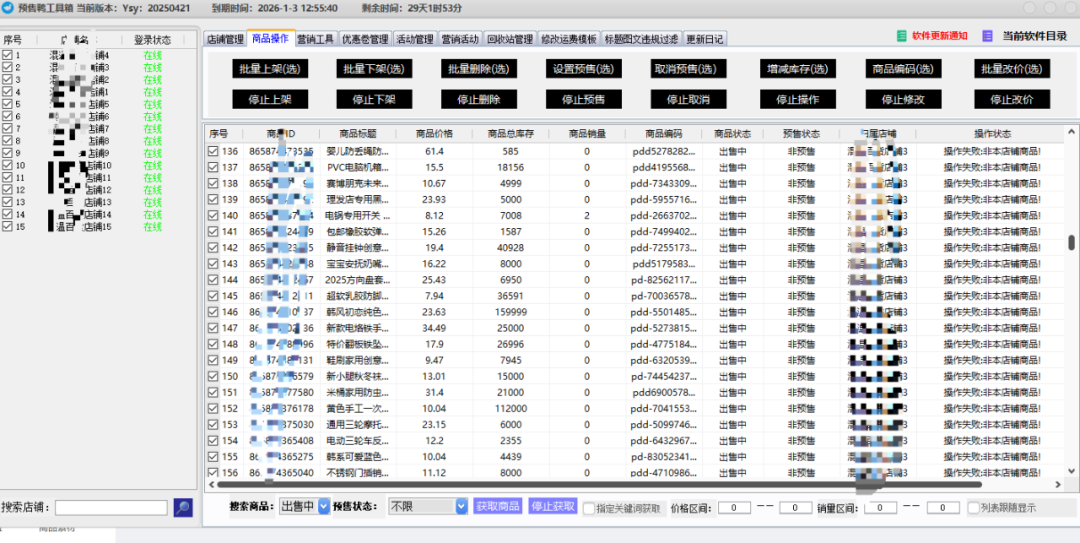The image size is (1080, 543).
Task: Click the 批量改价(选) button
Action: [1012, 68]
